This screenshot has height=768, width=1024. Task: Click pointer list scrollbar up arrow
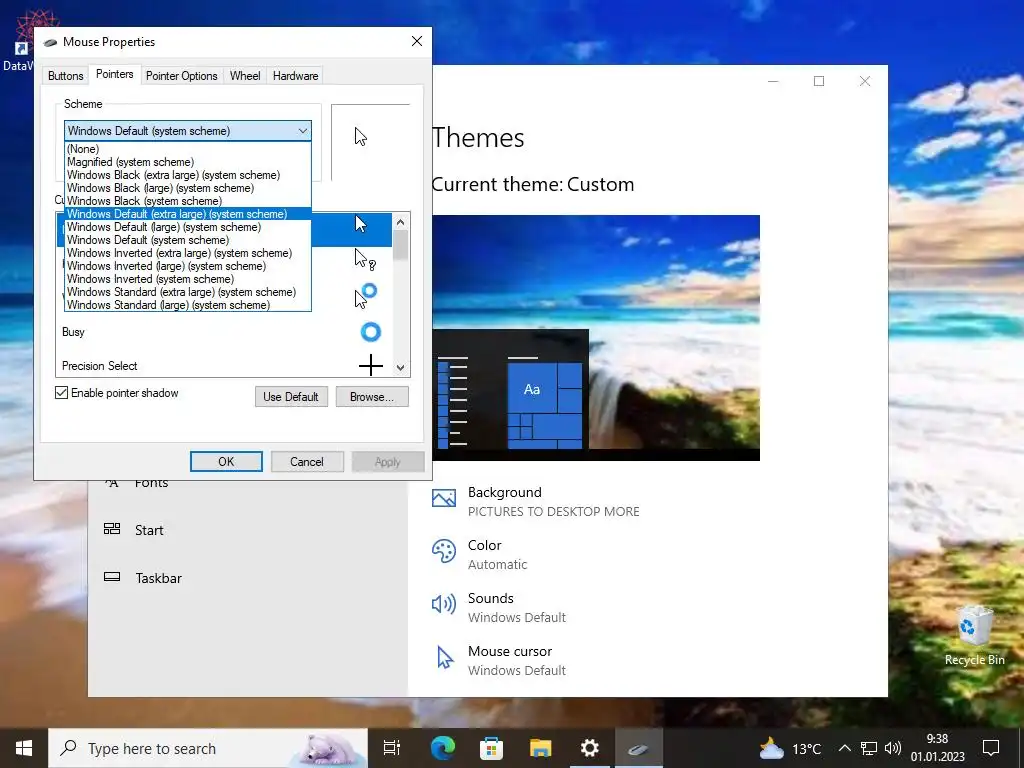(x=400, y=222)
